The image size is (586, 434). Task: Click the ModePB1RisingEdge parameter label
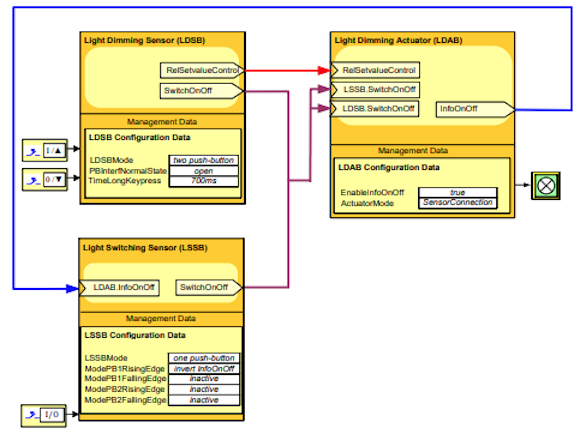tap(124, 369)
